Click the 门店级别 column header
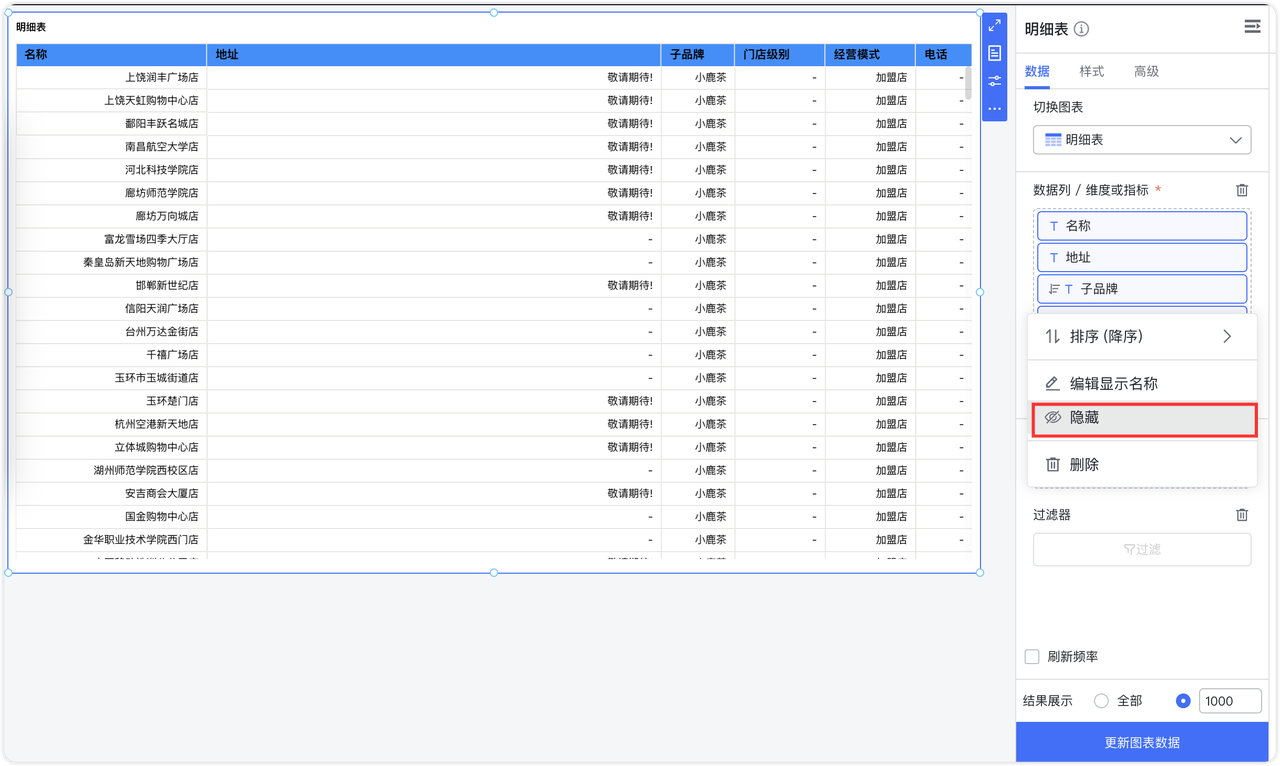The width and height of the screenshot is (1280, 766). click(779, 55)
